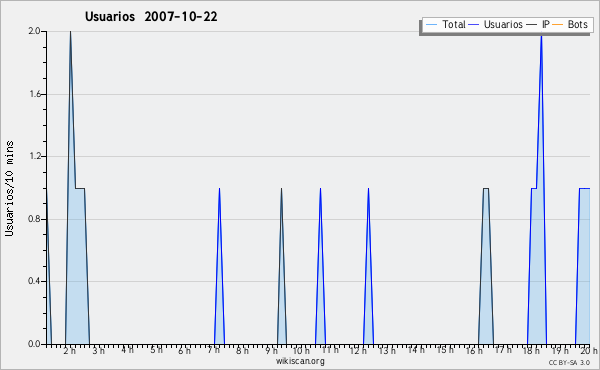Screen dimensions: 600x370
Task: Click the '7 h' x-axis label
Action: 214,350
